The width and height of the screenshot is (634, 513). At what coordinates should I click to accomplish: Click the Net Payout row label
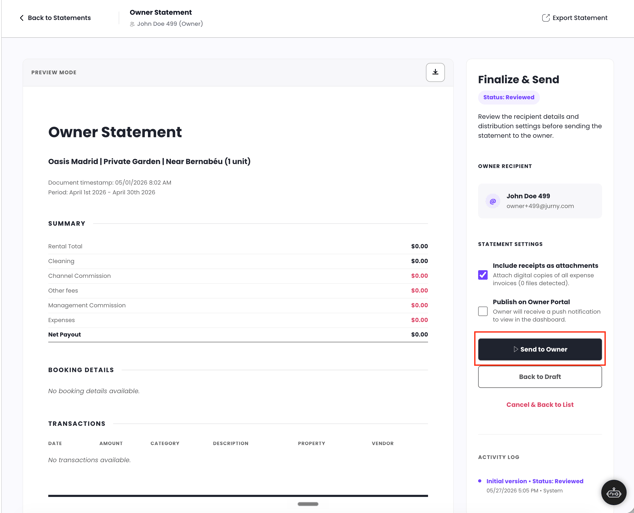[x=64, y=335]
